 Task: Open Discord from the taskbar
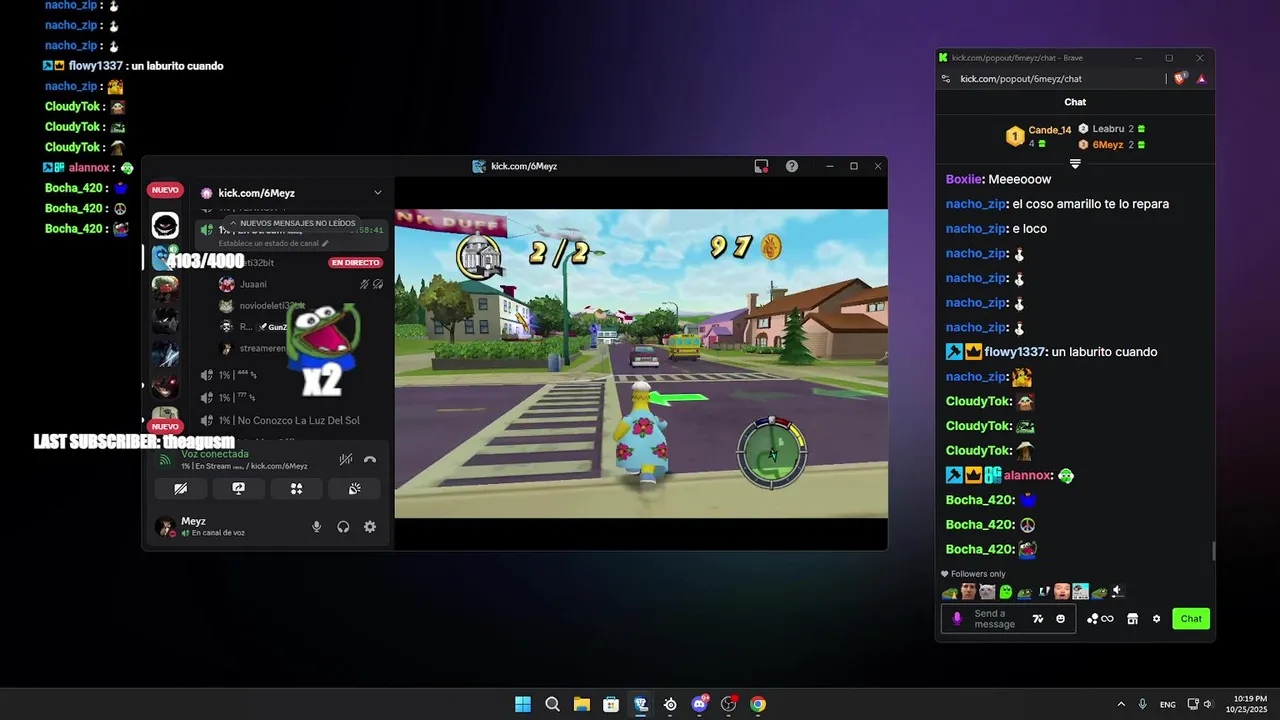(x=699, y=704)
